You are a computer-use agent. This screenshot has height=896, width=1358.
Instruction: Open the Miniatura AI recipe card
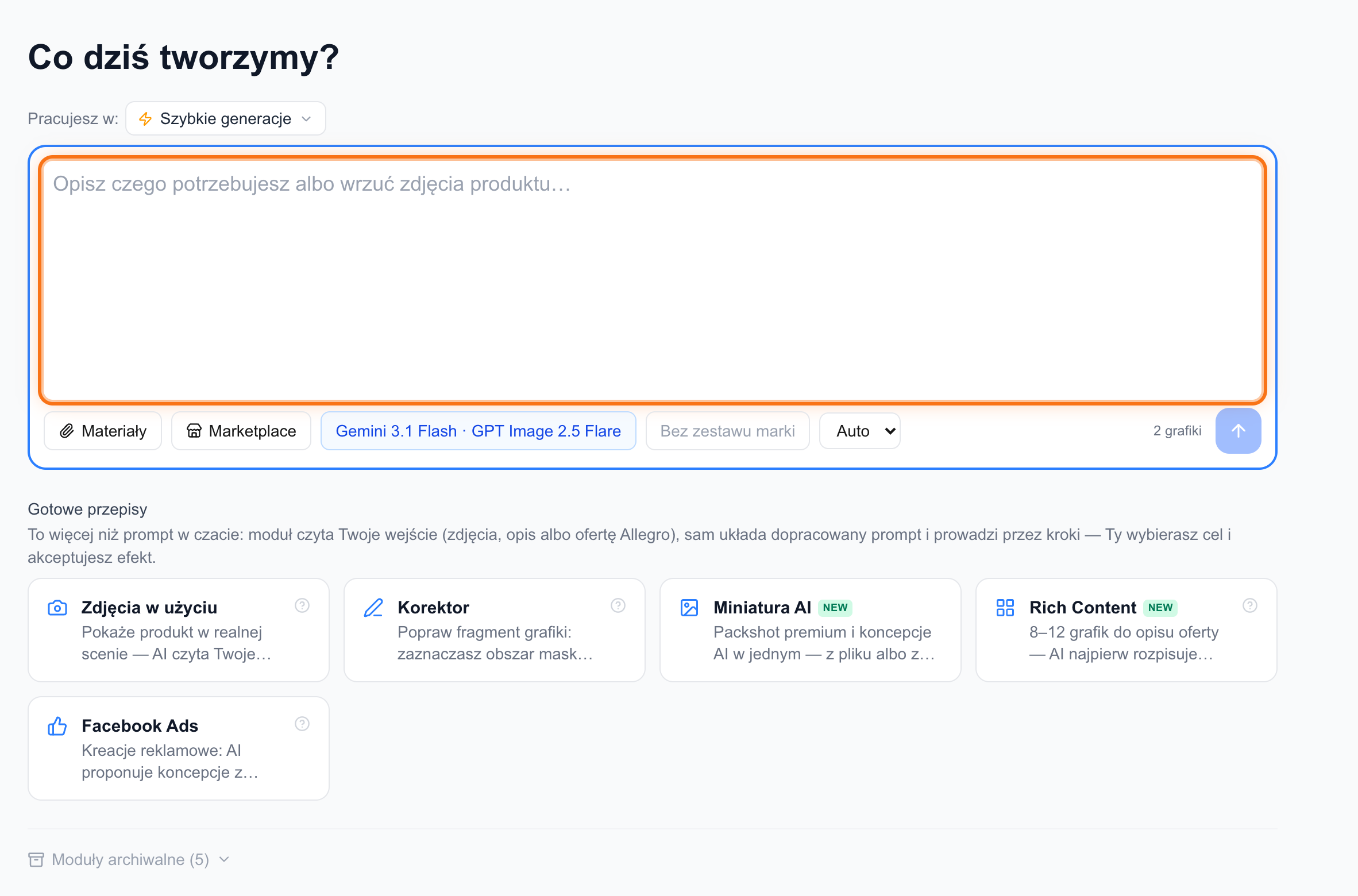(811, 630)
